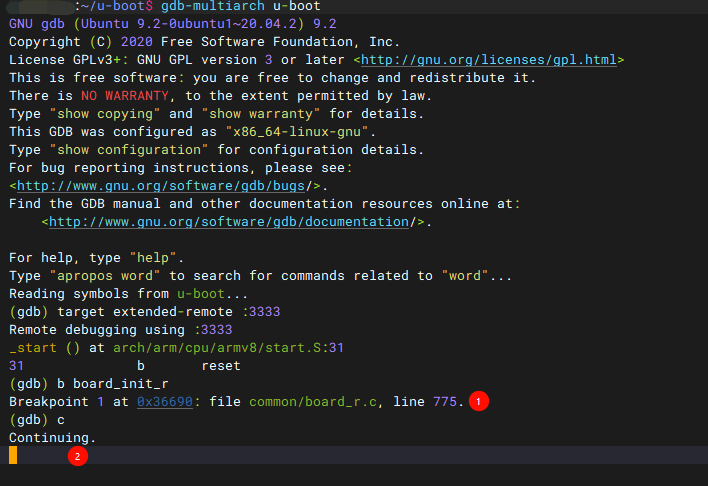Click the red annotation marker numbered 1
Screen dimensions: 708x486
point(478,401)
